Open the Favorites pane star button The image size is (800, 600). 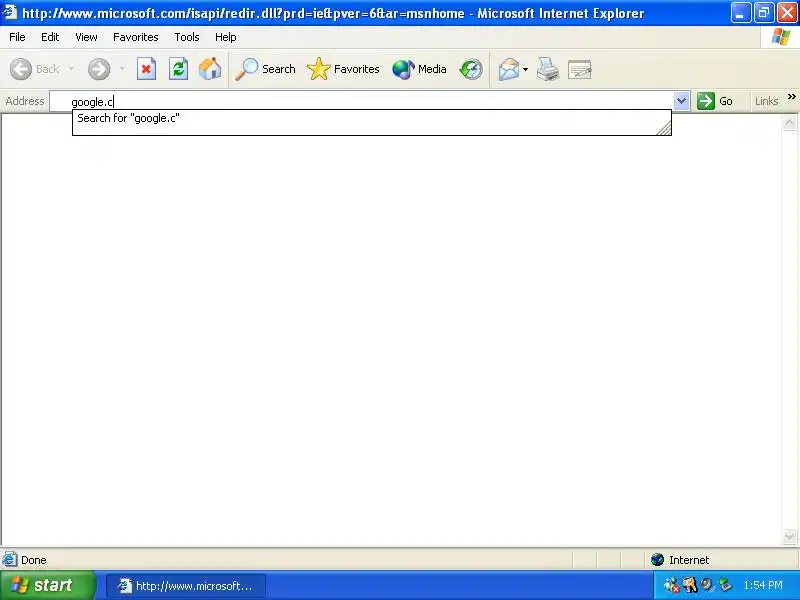[x=343, y=69]
